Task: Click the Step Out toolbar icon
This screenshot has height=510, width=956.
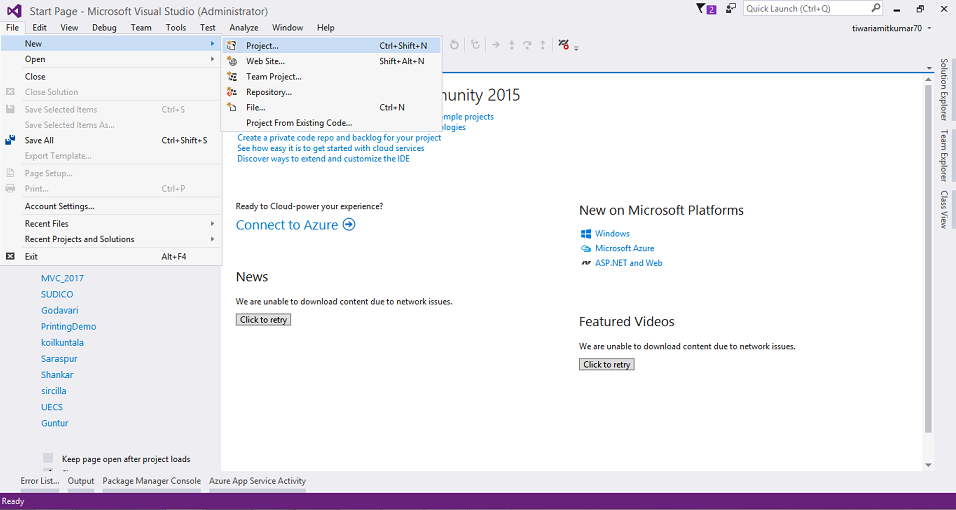Action: point(542,45)
